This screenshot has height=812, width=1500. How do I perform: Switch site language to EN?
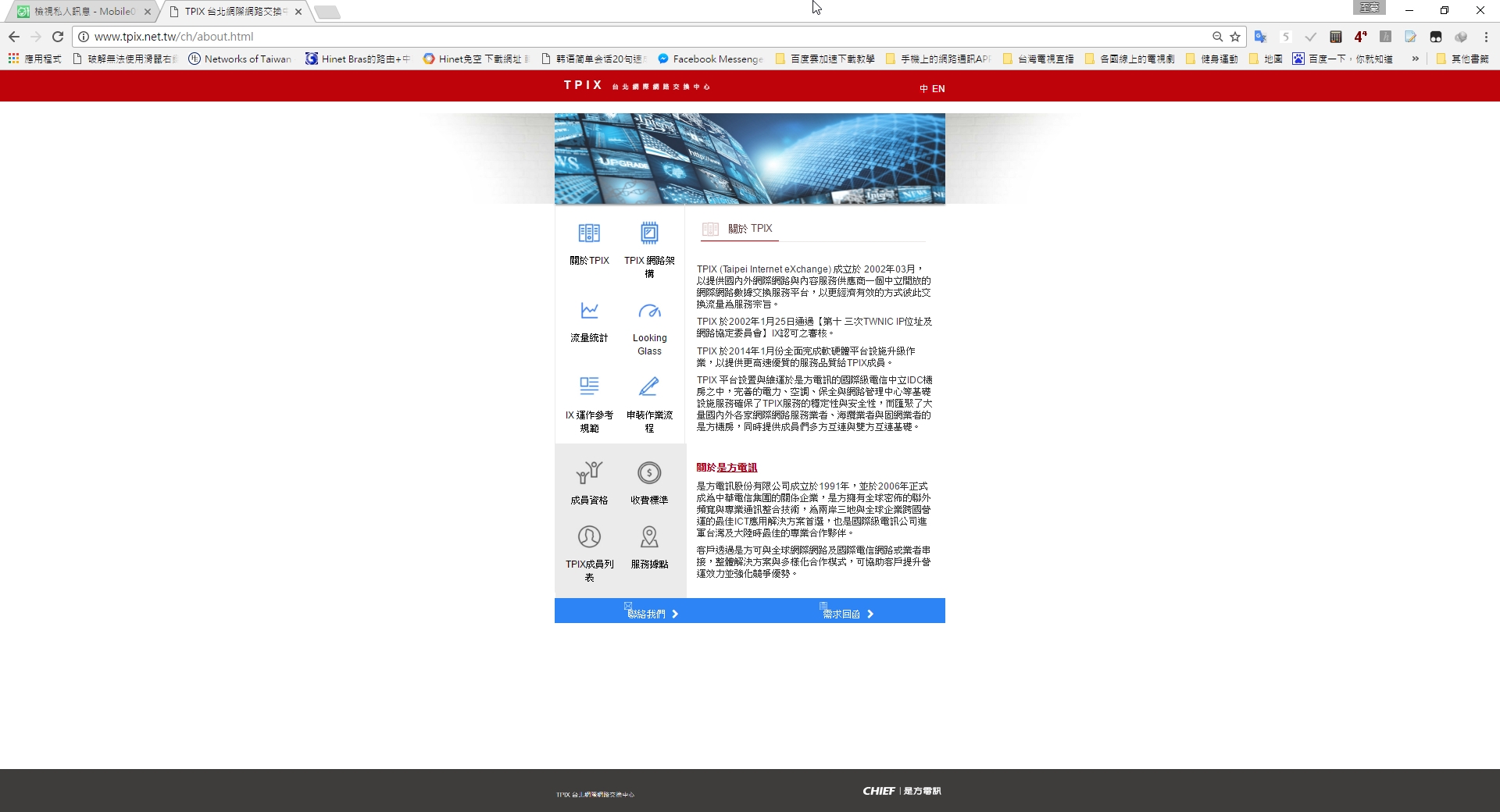pos(938,89)
